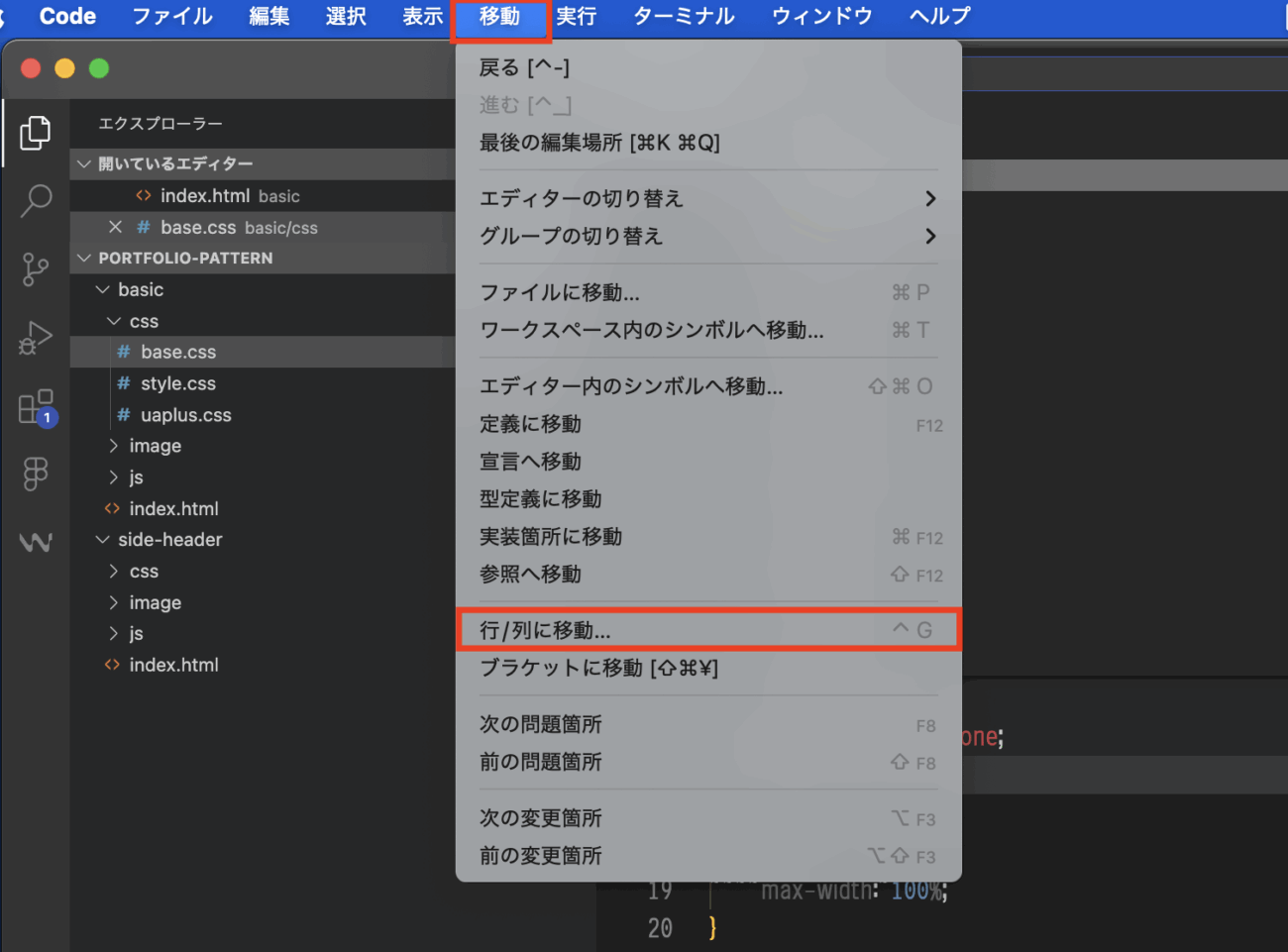This screenshot has width=1288, height=952.
Task: Expand the image folder under basic
Action: (155, 446)
